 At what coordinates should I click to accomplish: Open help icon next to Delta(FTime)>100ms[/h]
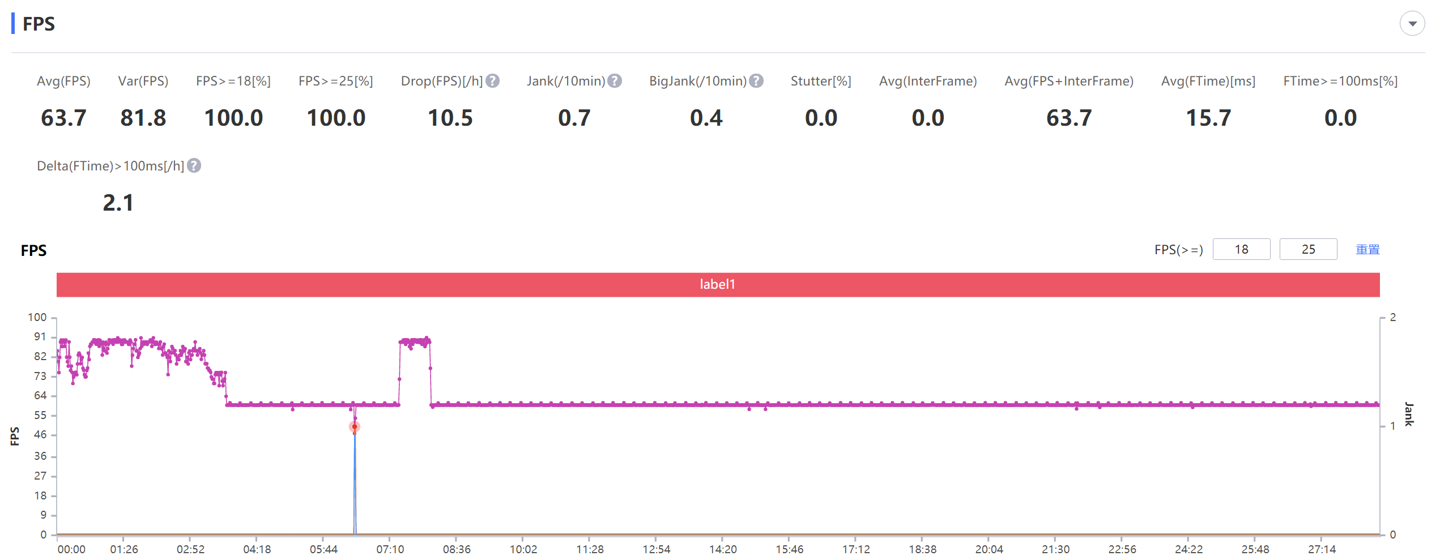[194, 166]
